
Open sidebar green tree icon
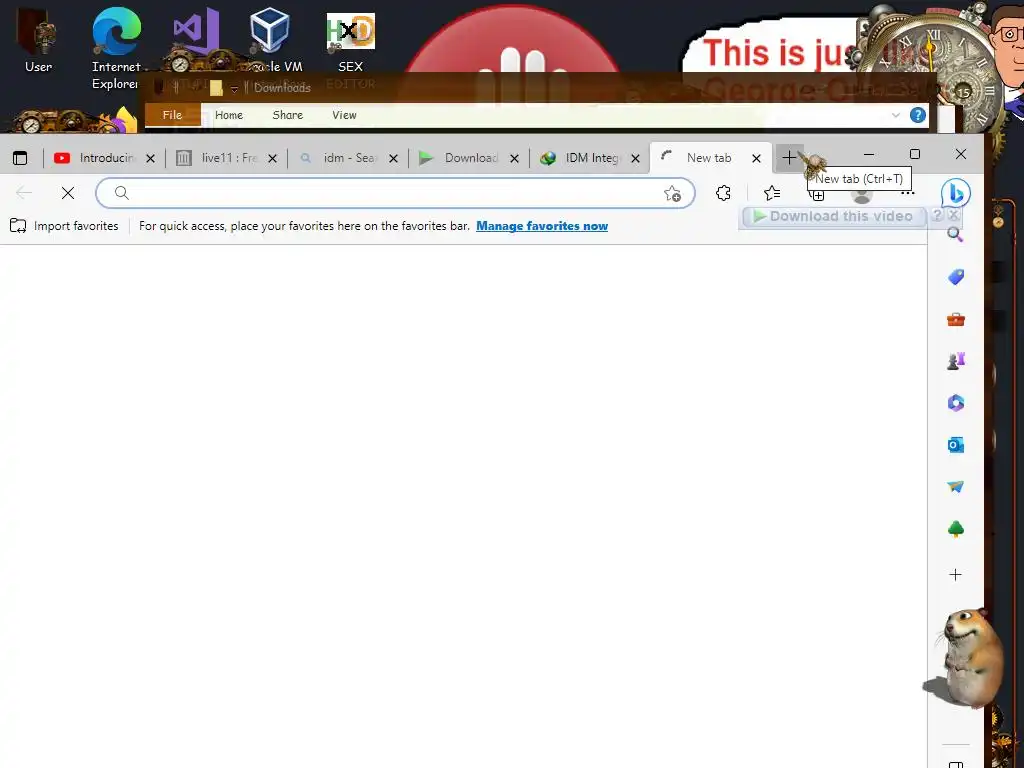point(955,528)
